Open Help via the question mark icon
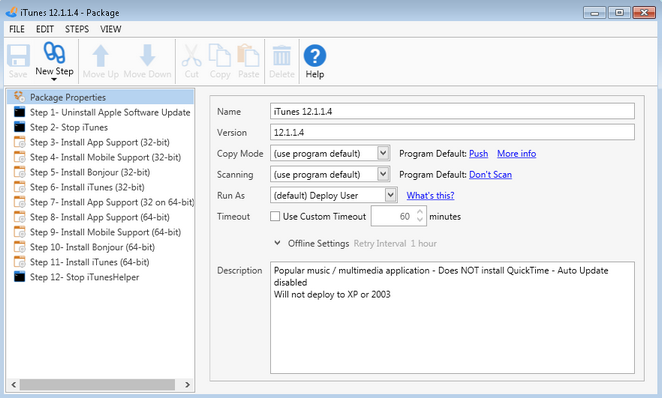The width and height of the screenshot is (662, 398). [x=315, y=56]
